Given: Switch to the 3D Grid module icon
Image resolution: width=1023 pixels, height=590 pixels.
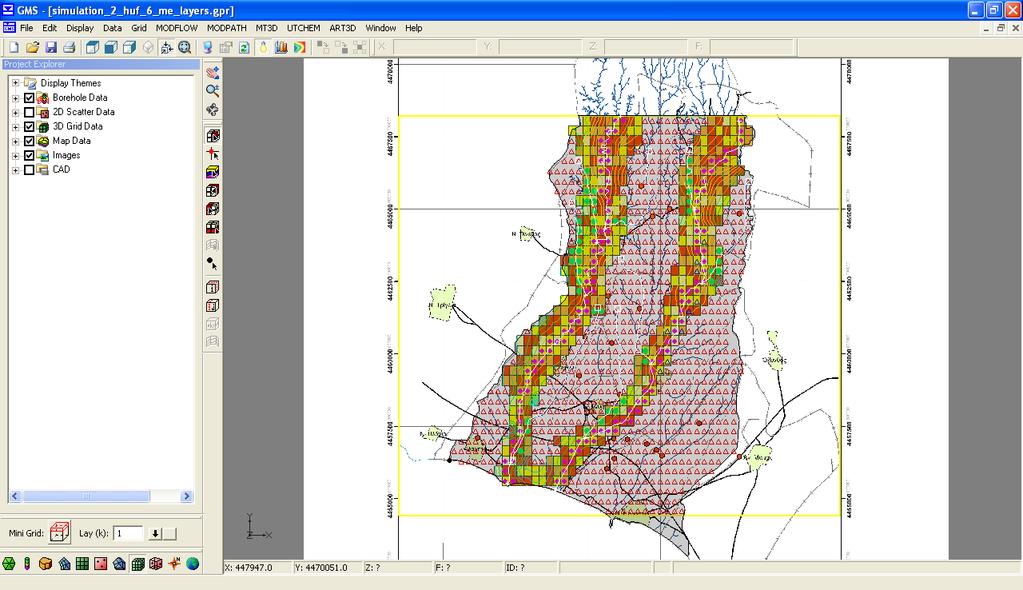Looking at the screenshot, I should point(138,563).
